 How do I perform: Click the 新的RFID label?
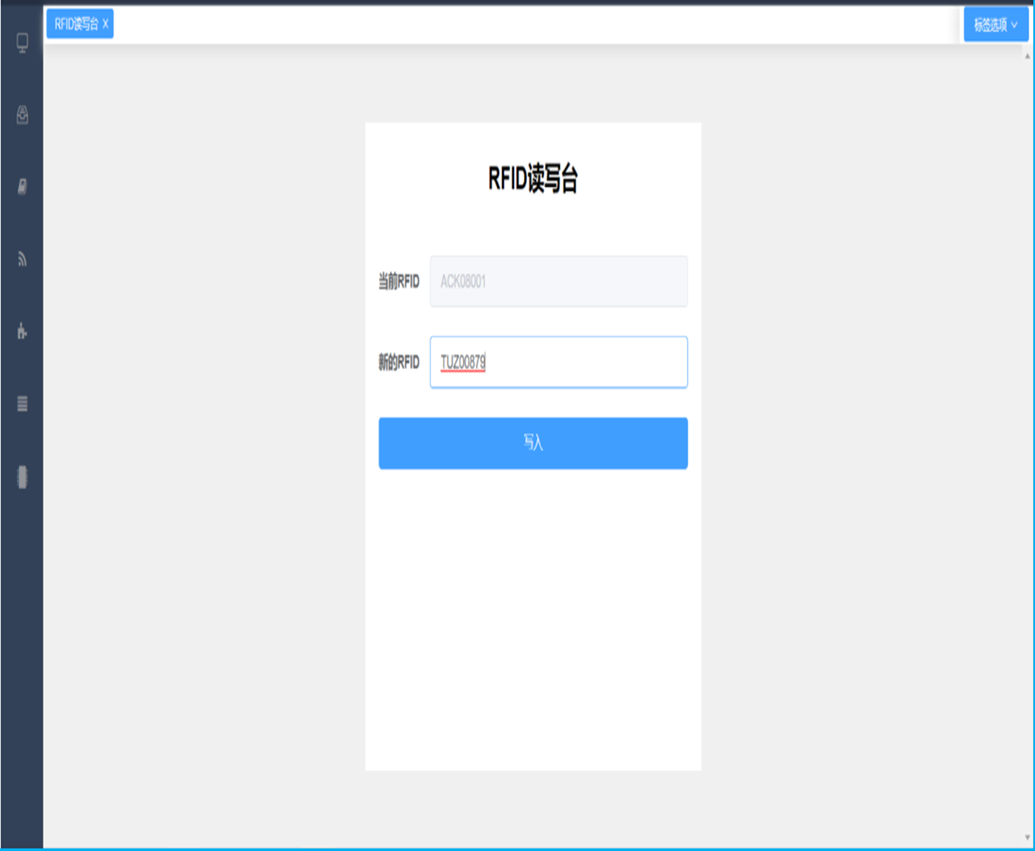(398, 363)
